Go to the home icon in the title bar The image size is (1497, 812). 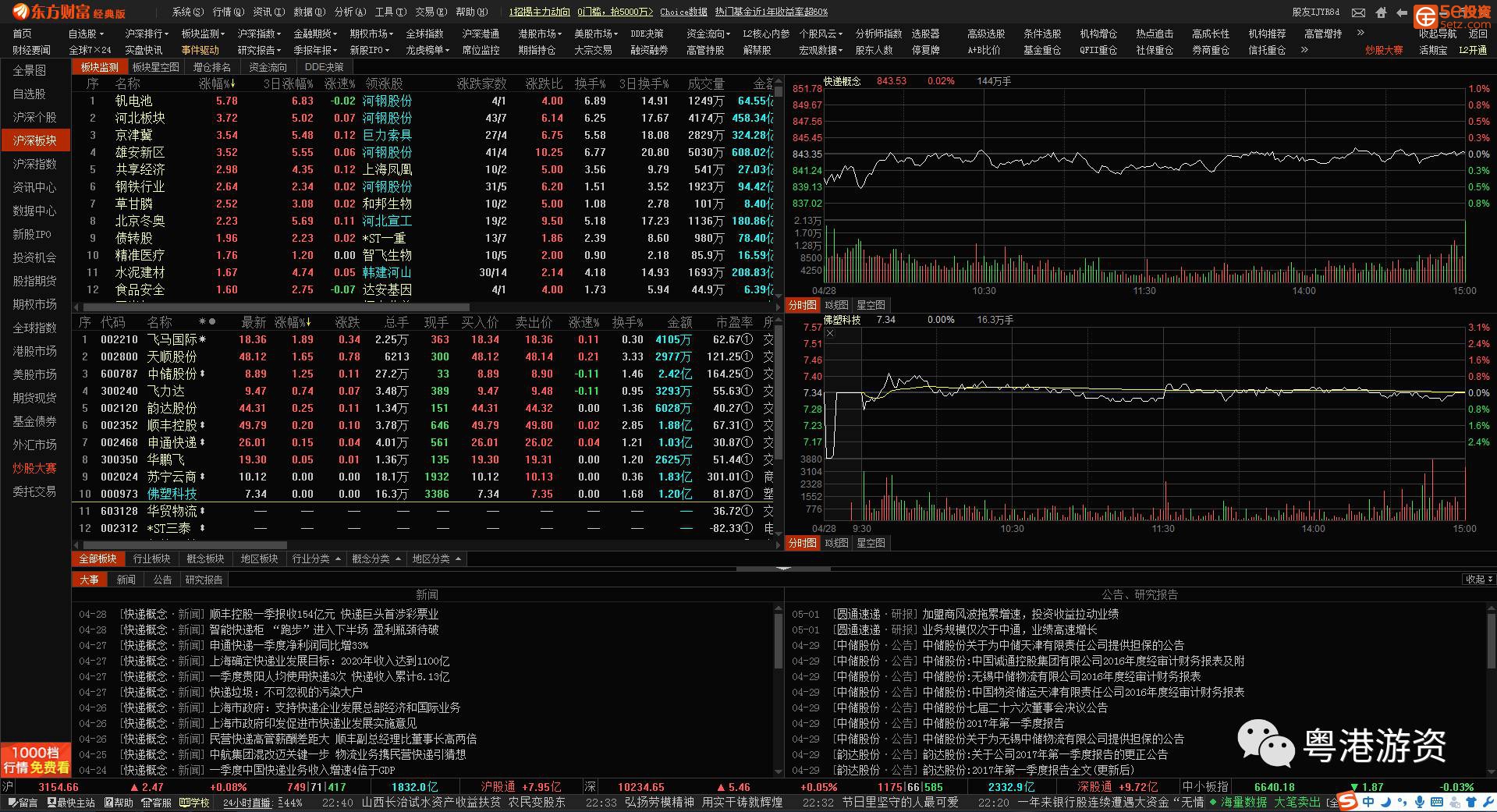tap(1381, 12)
